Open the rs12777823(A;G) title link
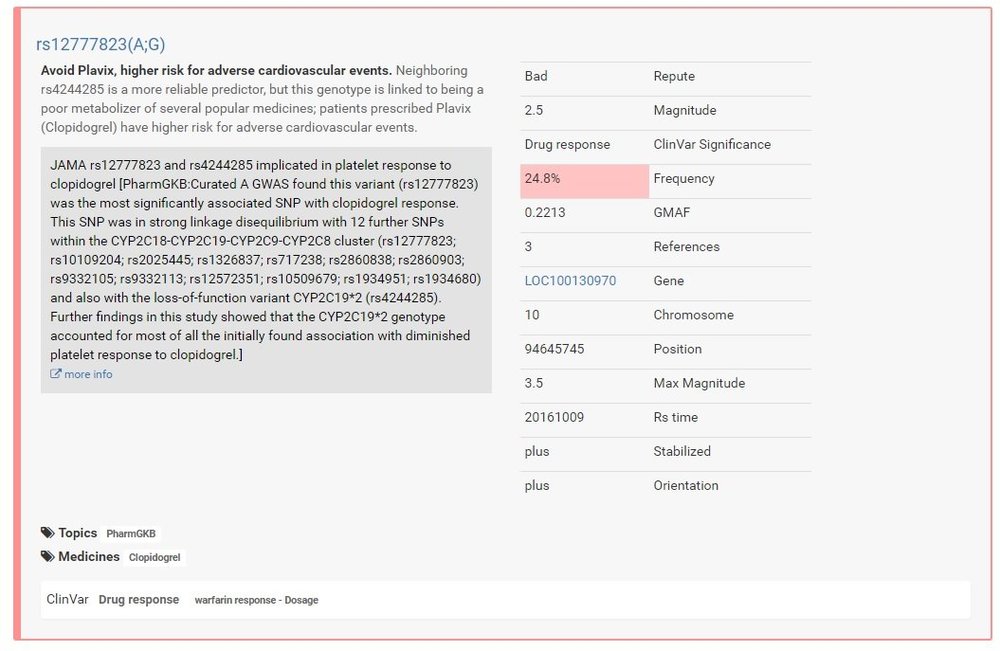 tap(100, 44)
